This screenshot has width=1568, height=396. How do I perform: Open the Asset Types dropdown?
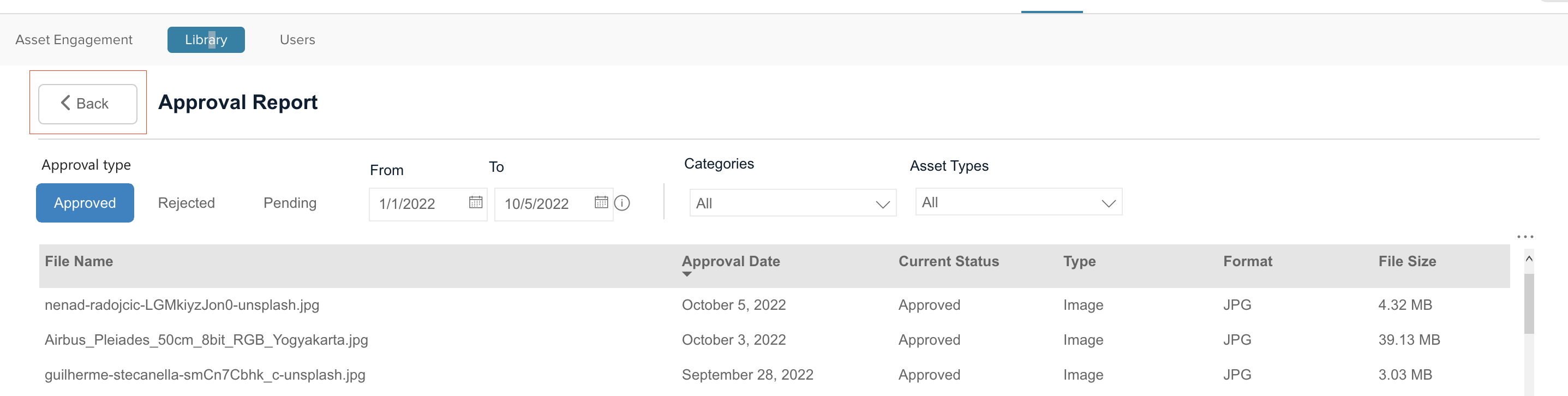[1018, 202]
